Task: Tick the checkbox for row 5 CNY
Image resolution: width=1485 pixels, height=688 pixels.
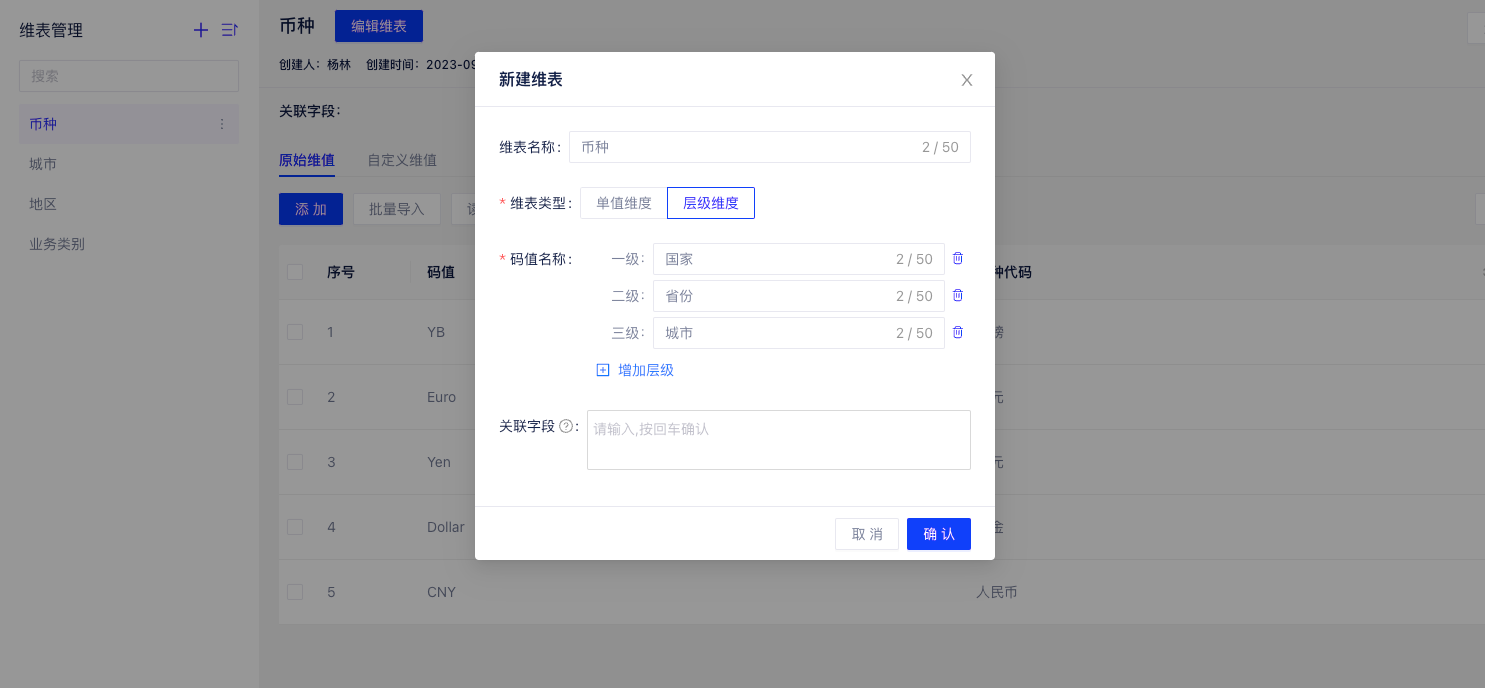Action: 295,592
